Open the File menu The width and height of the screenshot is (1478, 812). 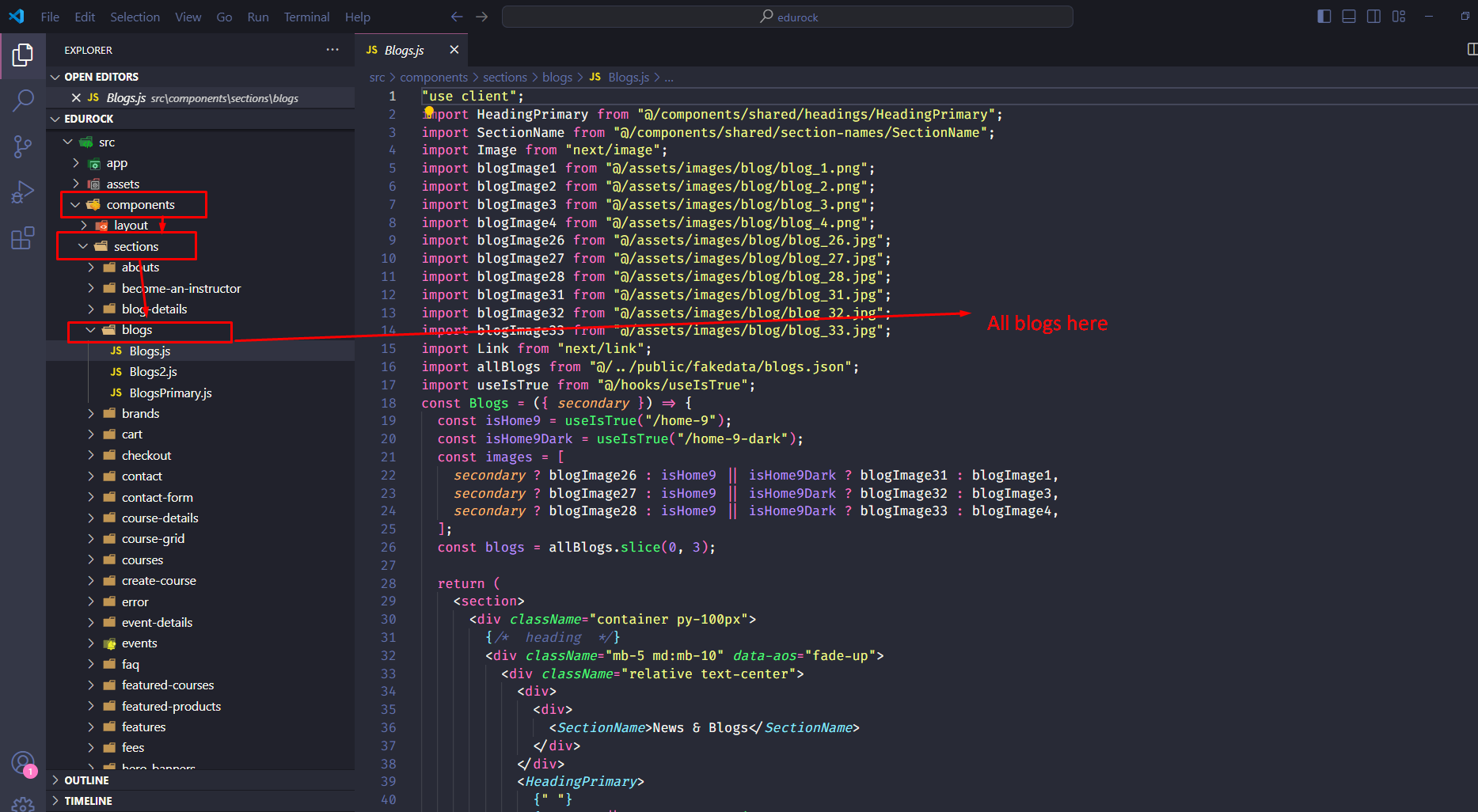pos(50,17)
